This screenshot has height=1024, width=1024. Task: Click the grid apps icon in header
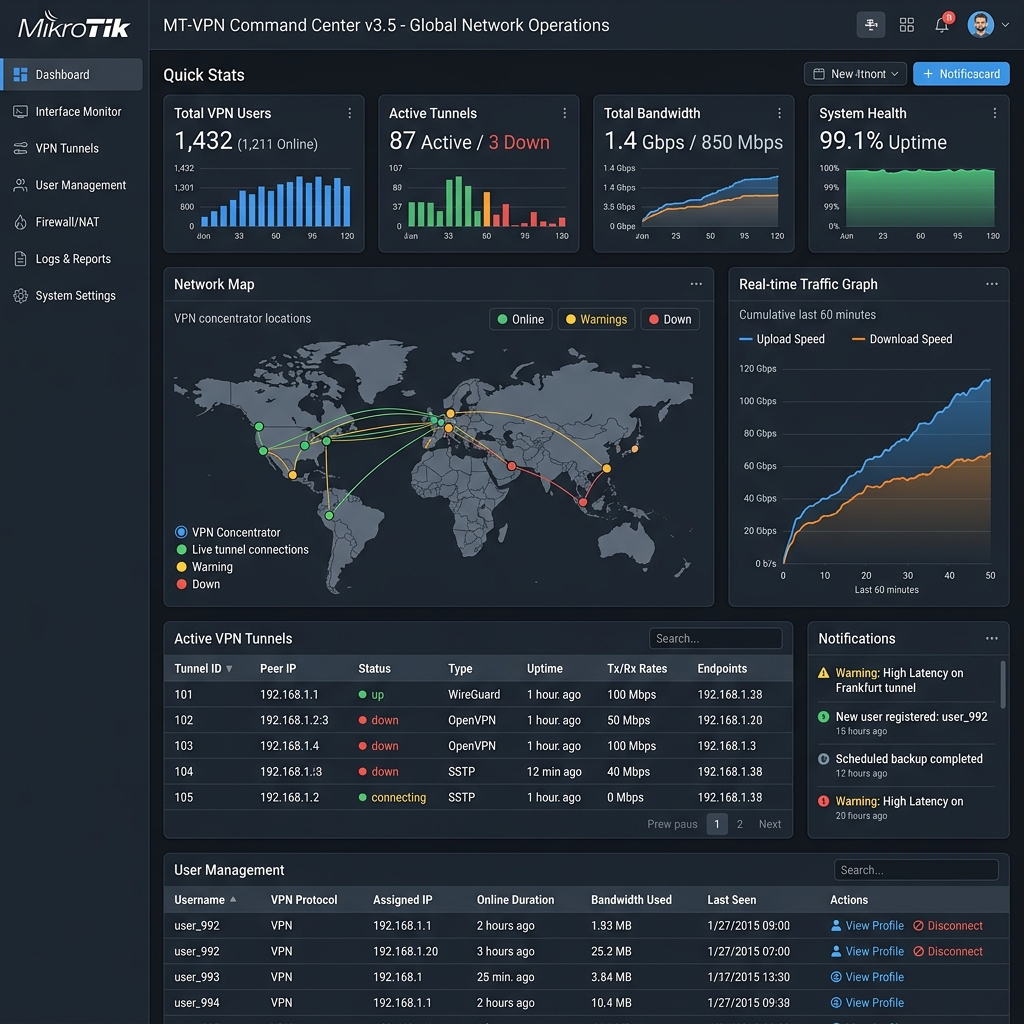pyautogui.click(x=906, y=25)
